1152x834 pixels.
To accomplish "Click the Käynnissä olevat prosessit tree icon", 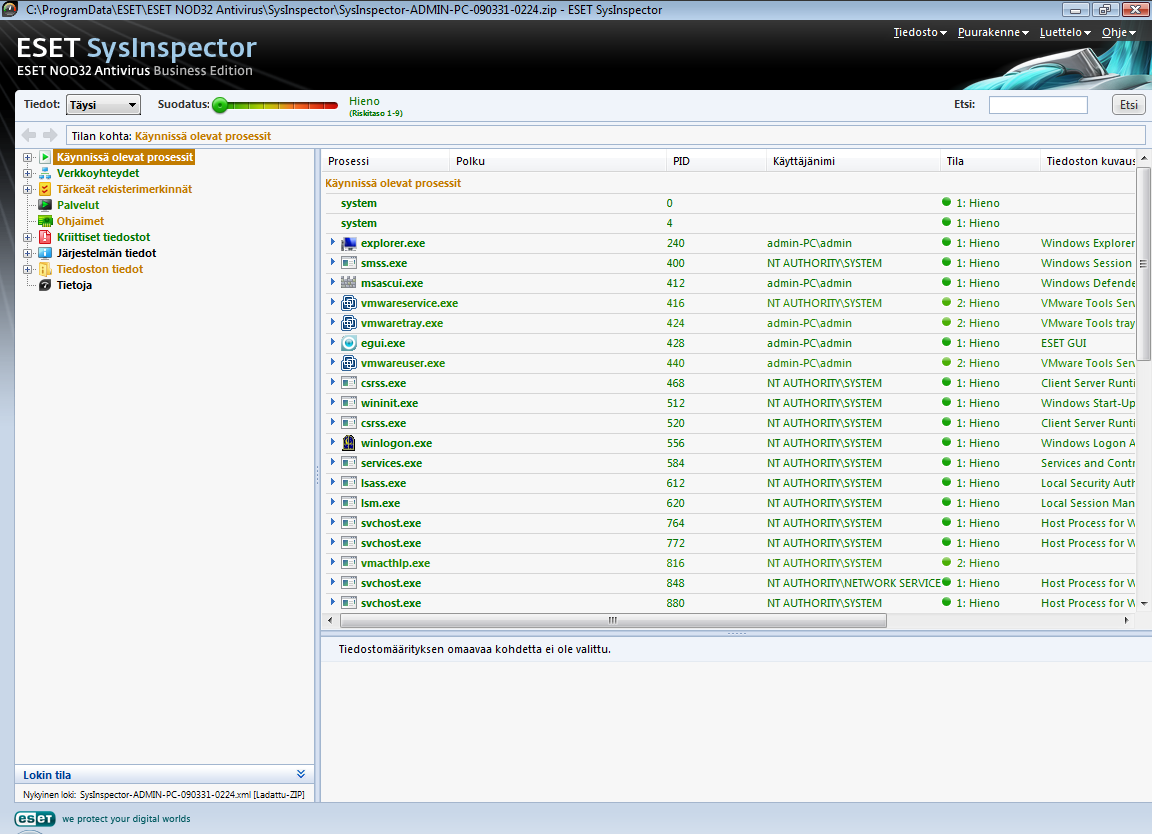I will 45,157.
